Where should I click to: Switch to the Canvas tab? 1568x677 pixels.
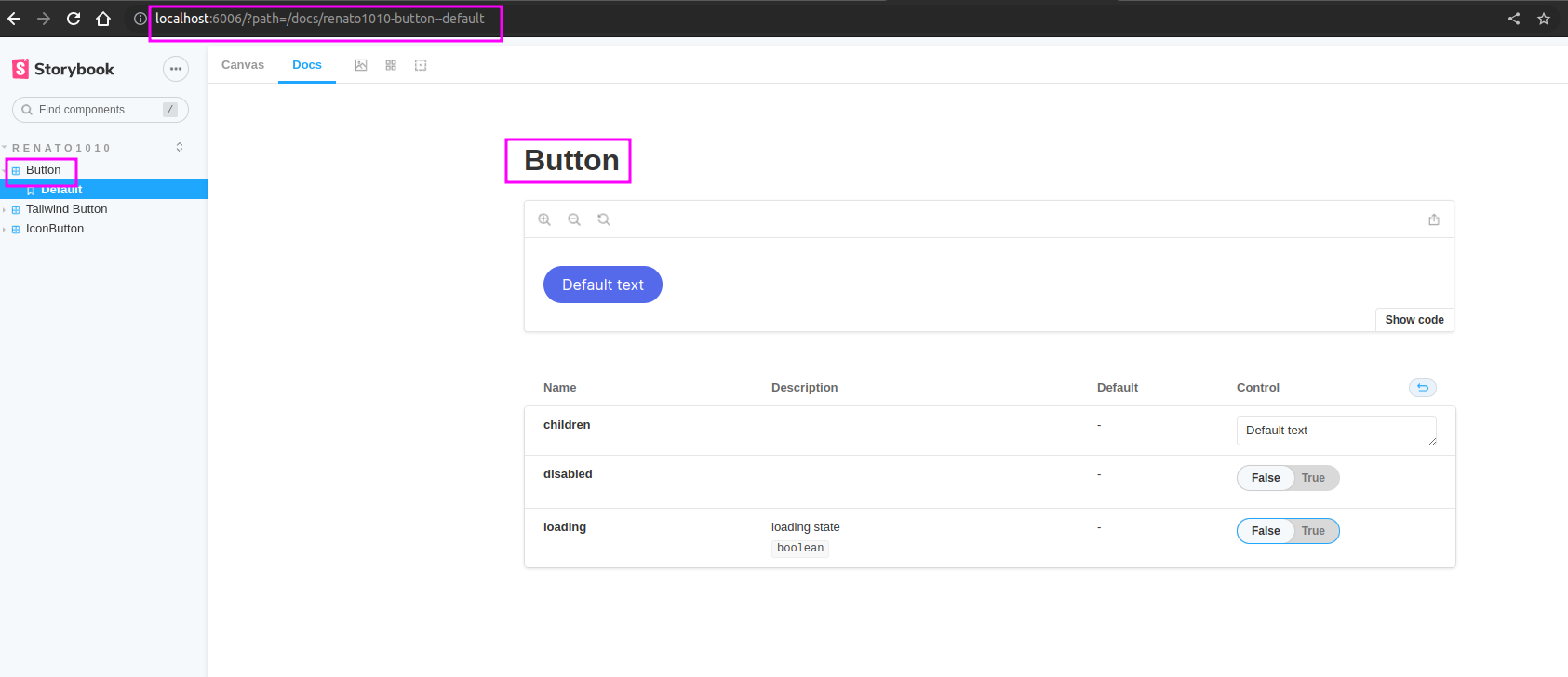tap(243, 65)
